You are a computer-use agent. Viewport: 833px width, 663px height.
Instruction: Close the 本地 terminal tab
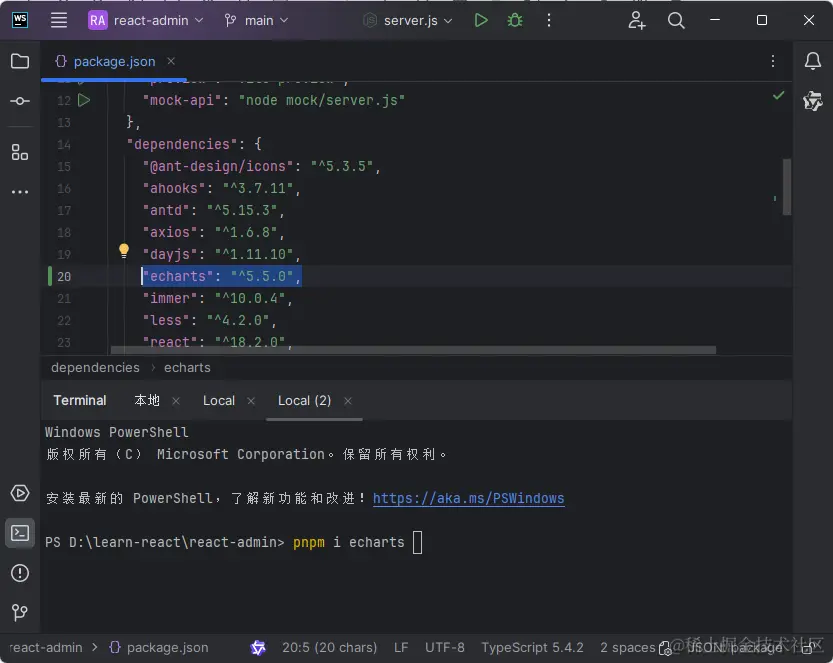pos(176,401)
